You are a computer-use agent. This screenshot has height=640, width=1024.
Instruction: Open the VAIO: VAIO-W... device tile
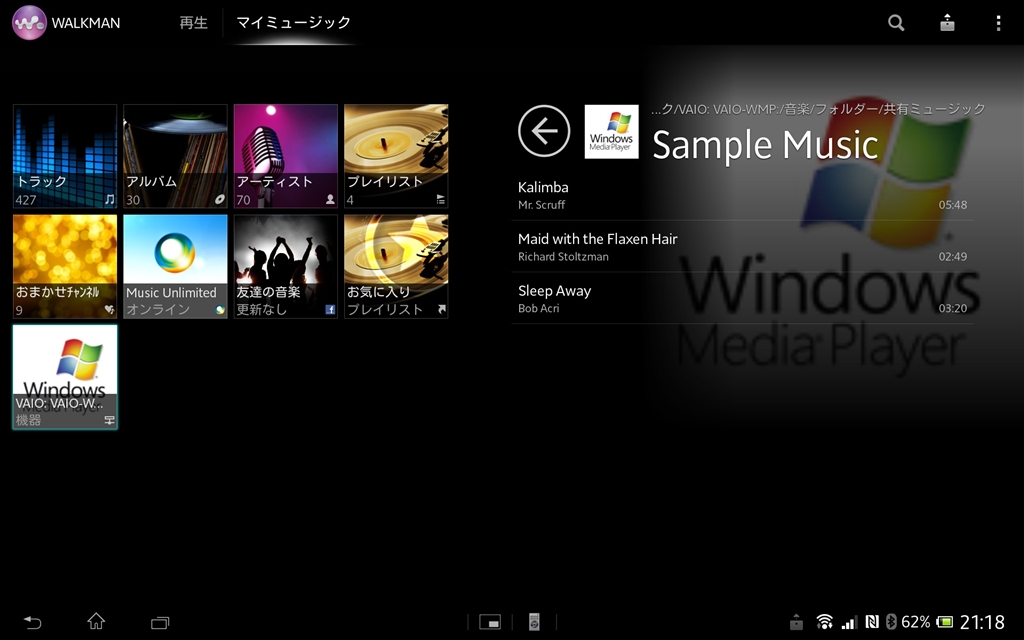tap(65, 377)
